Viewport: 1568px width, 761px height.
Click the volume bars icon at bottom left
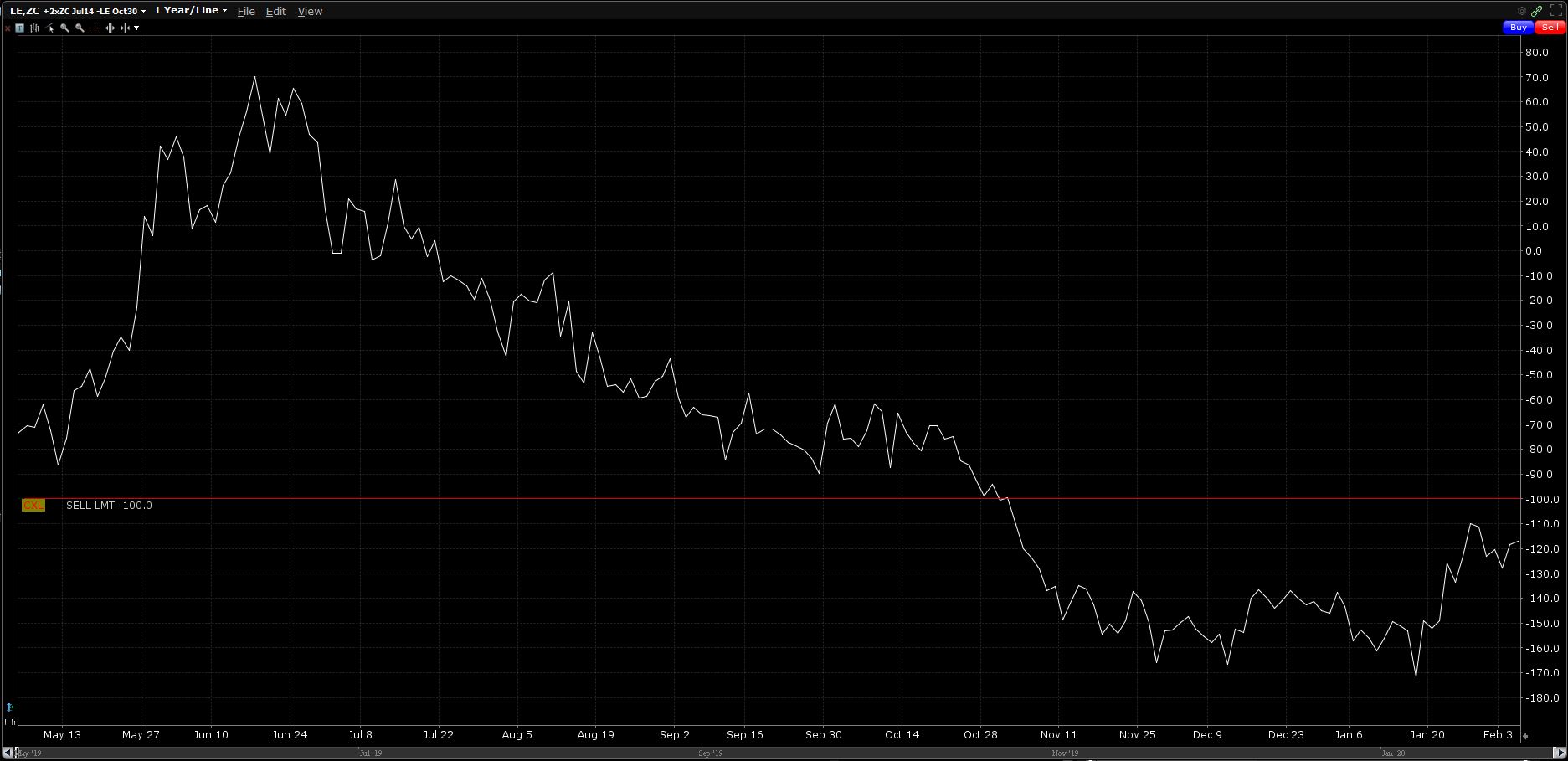(x=9, y=720)
